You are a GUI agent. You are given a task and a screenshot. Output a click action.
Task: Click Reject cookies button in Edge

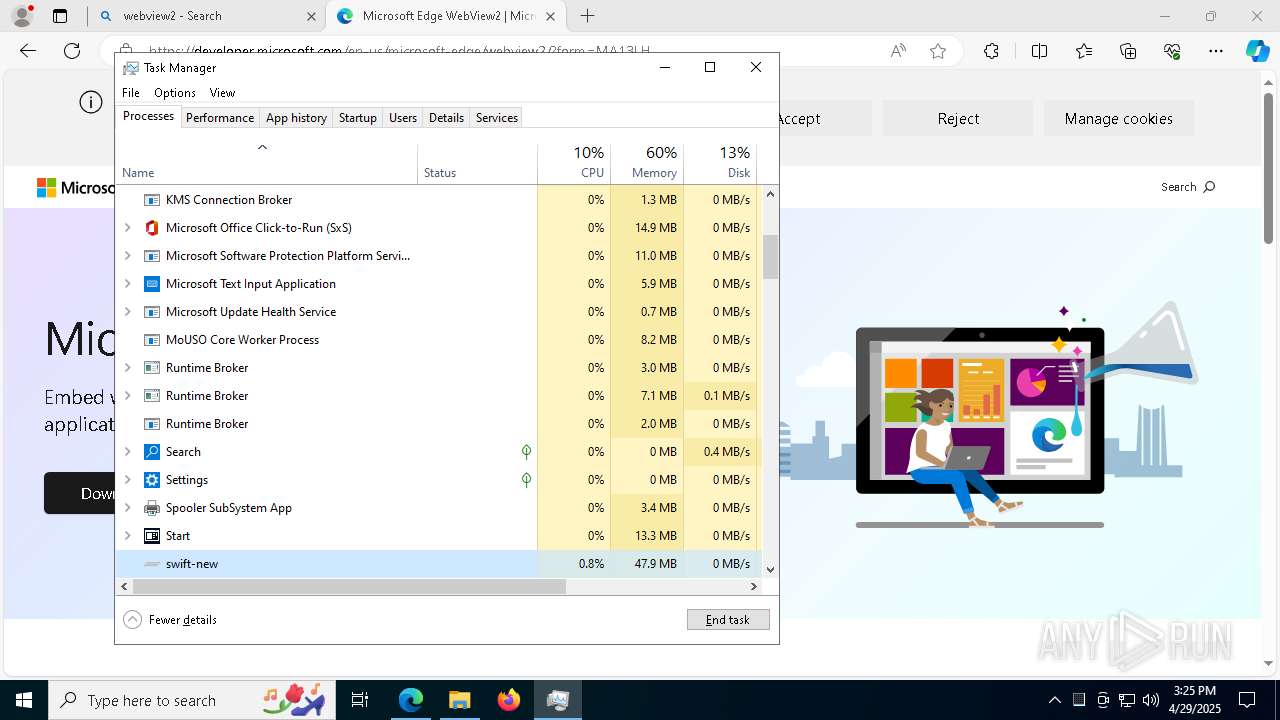[958, 118]
